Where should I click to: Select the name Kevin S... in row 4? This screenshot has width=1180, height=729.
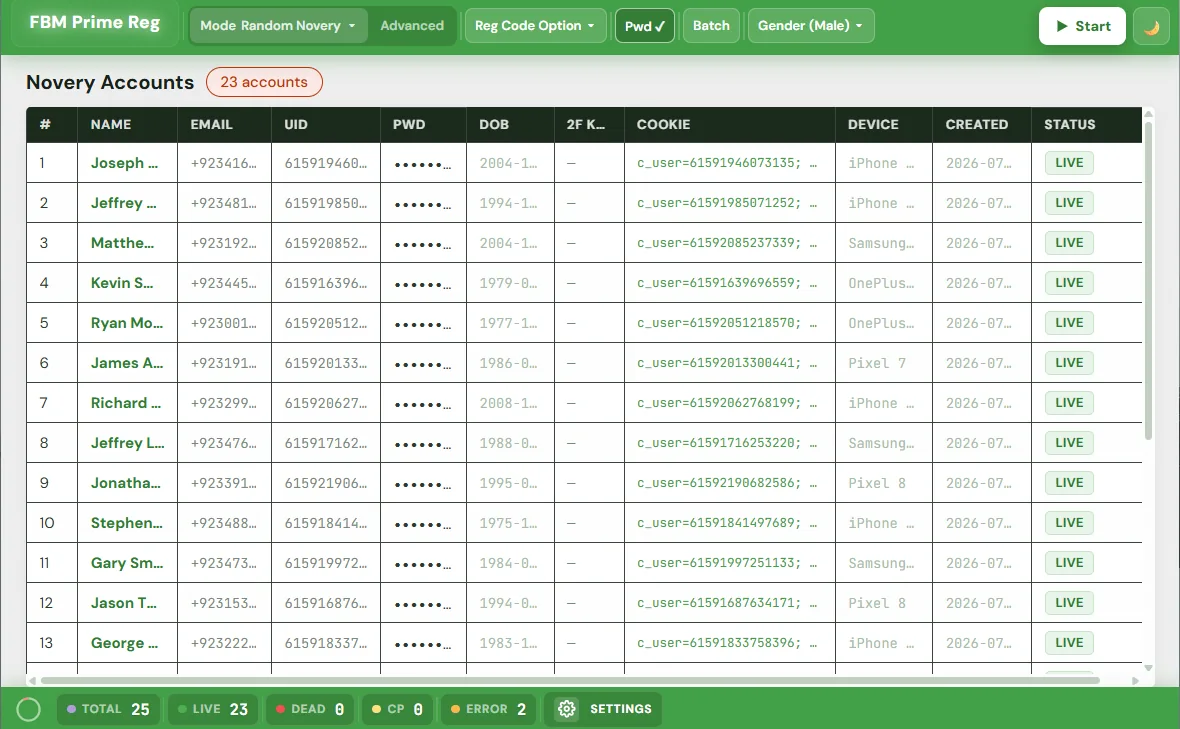tap(122, 283)
